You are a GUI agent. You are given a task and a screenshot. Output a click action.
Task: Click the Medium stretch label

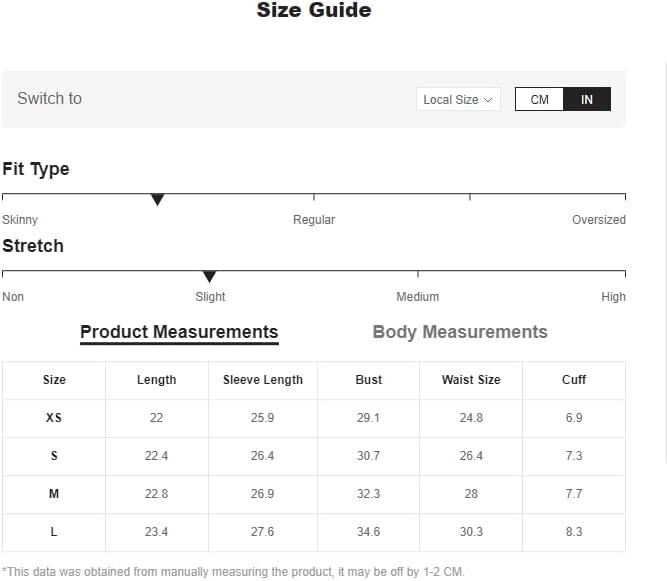pyautogui.click(x=417, y=296)
